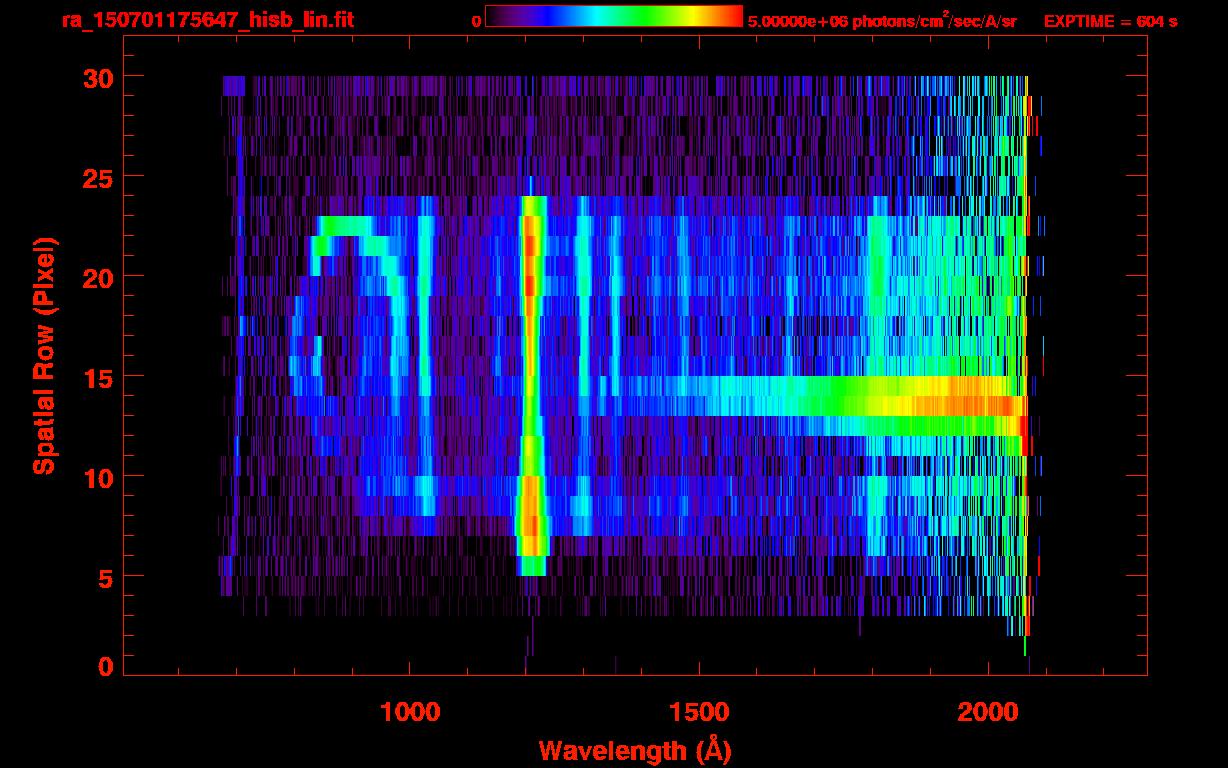Click the Wavelength (Å) axis label
Image resolution: width=1228 pixels, height=768 pixels.
tap(635, 750)
